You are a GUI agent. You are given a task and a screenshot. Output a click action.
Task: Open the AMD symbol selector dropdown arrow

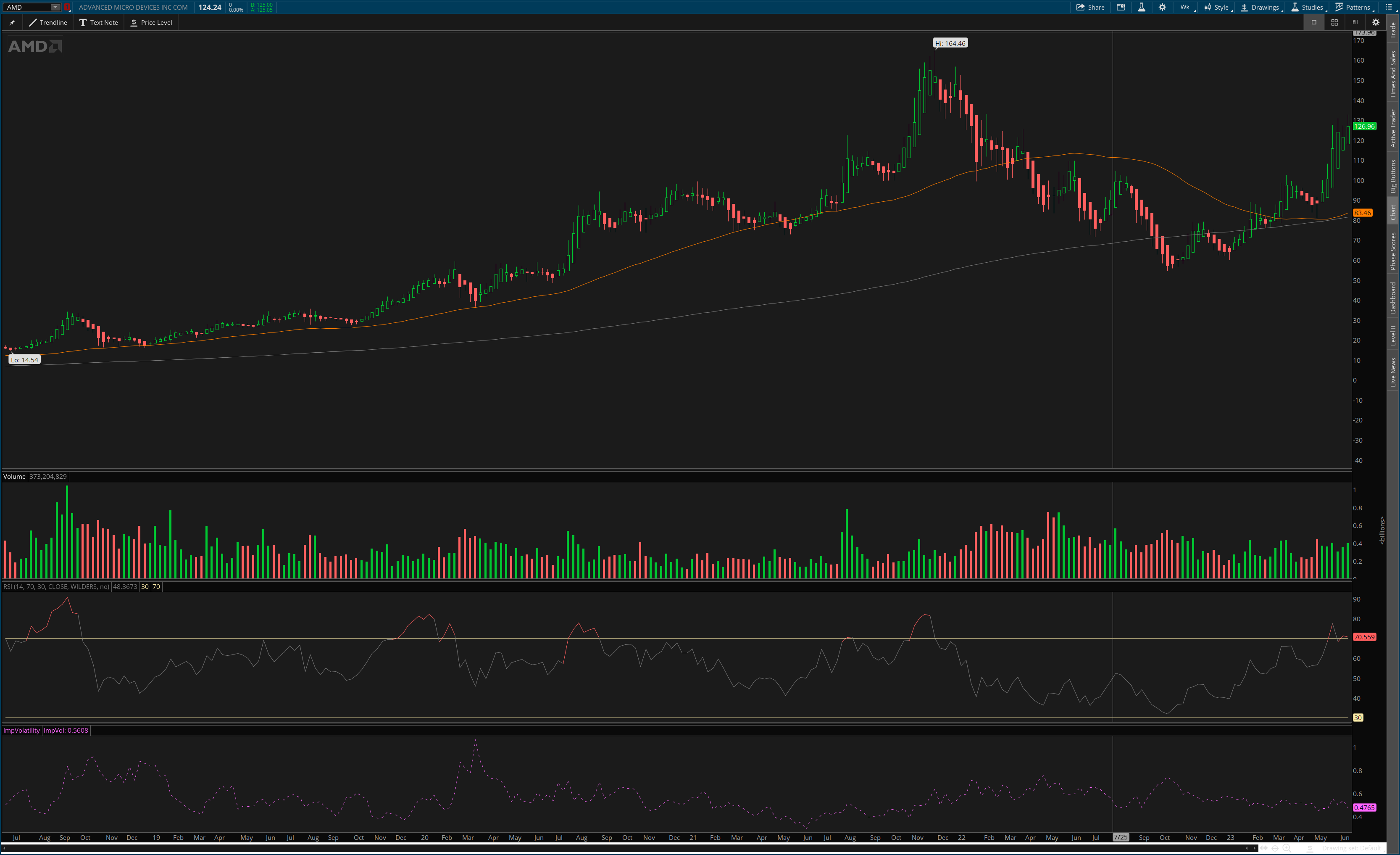point(55,8)
